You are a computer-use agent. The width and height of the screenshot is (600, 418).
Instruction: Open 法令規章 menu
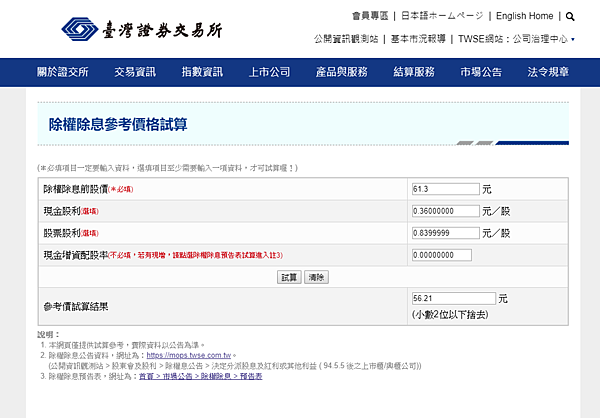tap(548, 72)
